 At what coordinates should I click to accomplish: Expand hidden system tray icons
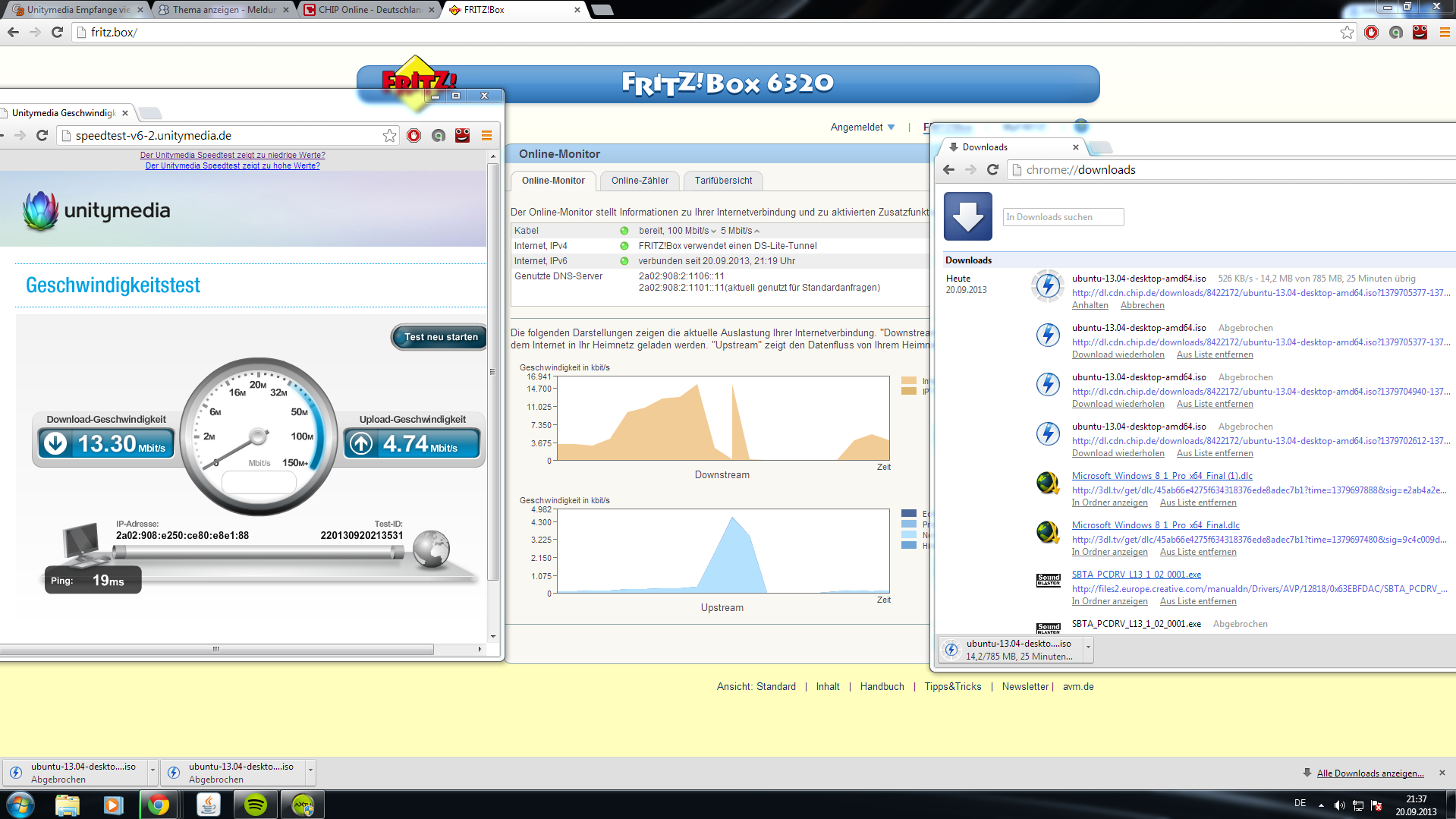(x=1321, y=805)
